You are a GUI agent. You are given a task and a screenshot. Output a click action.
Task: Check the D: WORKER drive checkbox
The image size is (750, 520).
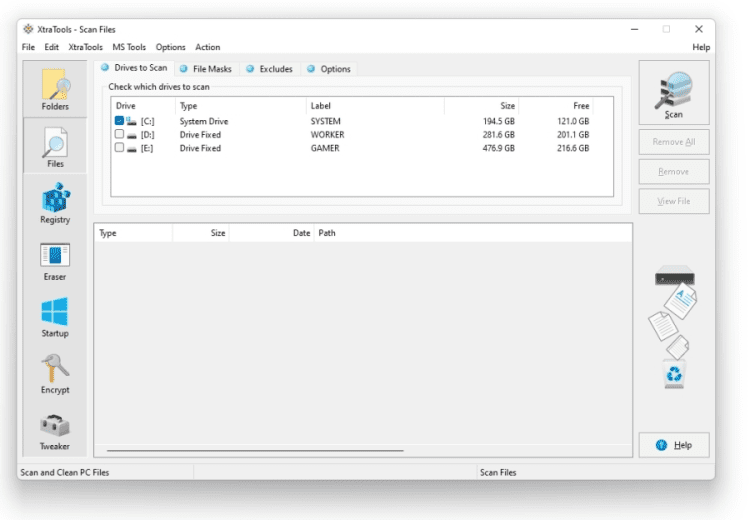(x=119, y=134)
